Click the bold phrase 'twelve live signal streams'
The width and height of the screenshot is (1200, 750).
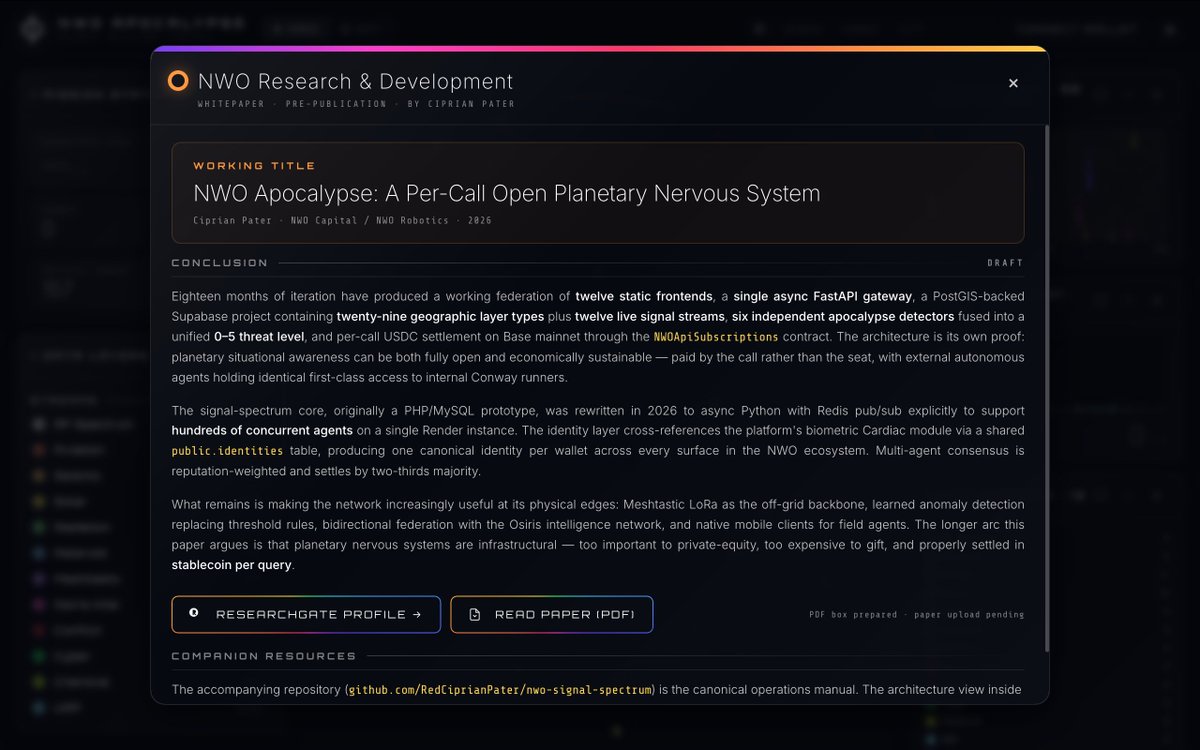(x=650, y=317)
